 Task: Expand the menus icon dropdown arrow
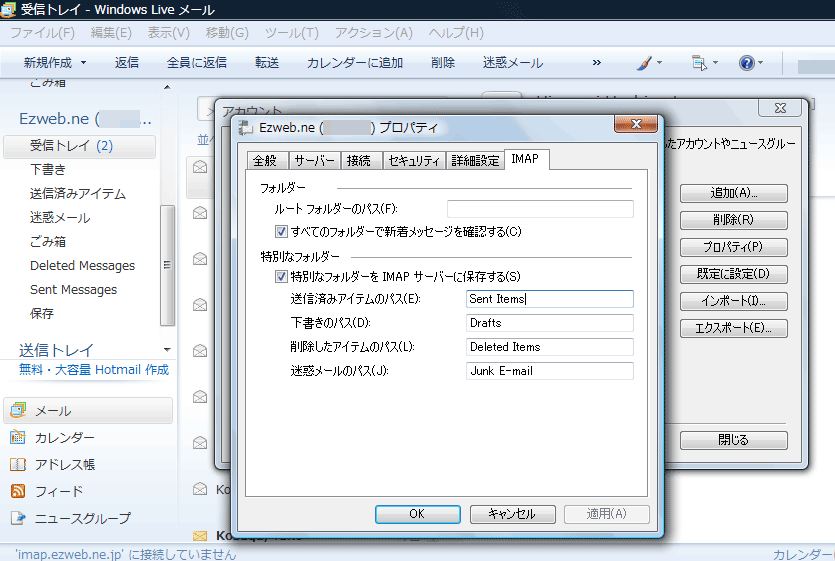click(x=715, y=63)
